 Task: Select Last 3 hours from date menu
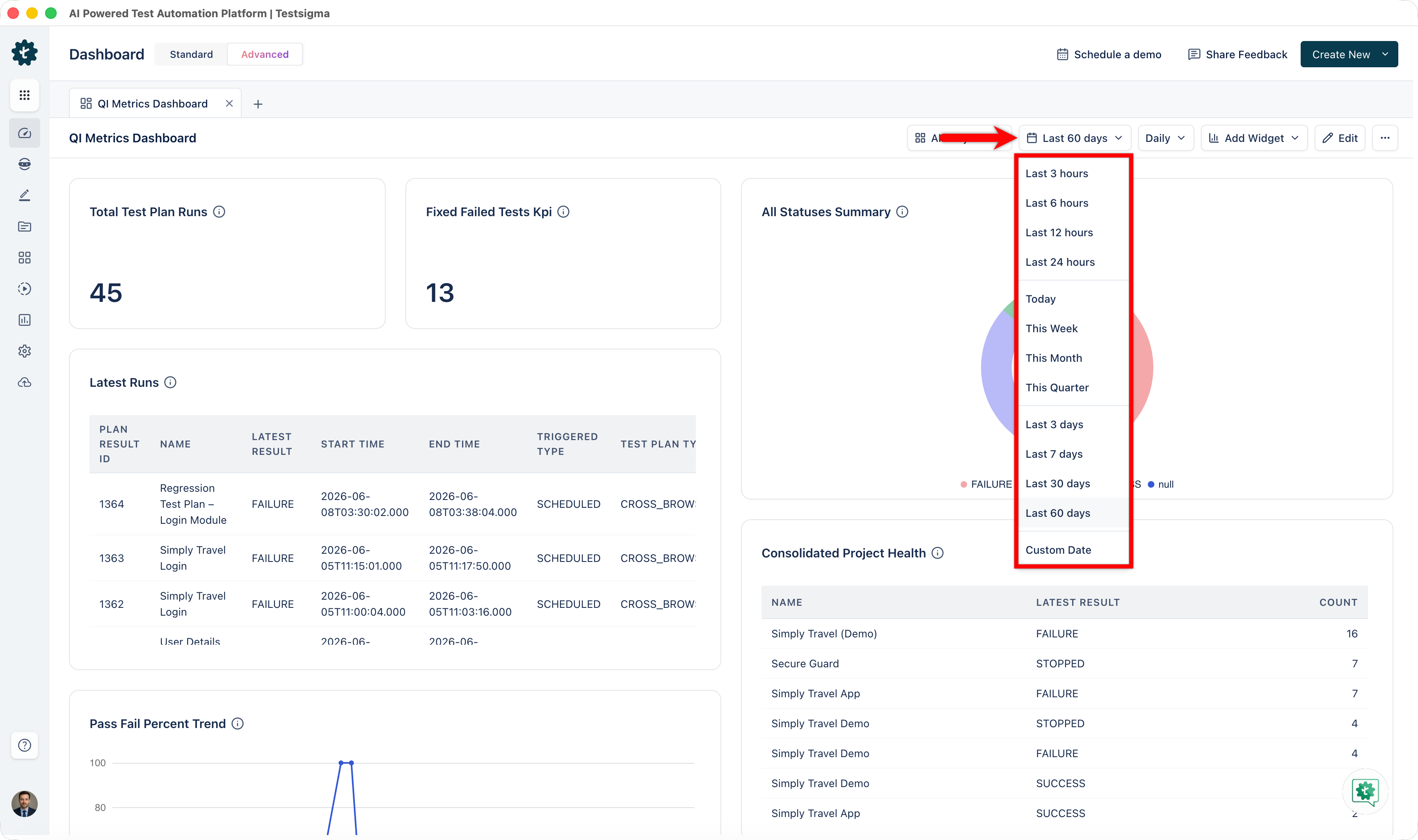[1073, 174]
